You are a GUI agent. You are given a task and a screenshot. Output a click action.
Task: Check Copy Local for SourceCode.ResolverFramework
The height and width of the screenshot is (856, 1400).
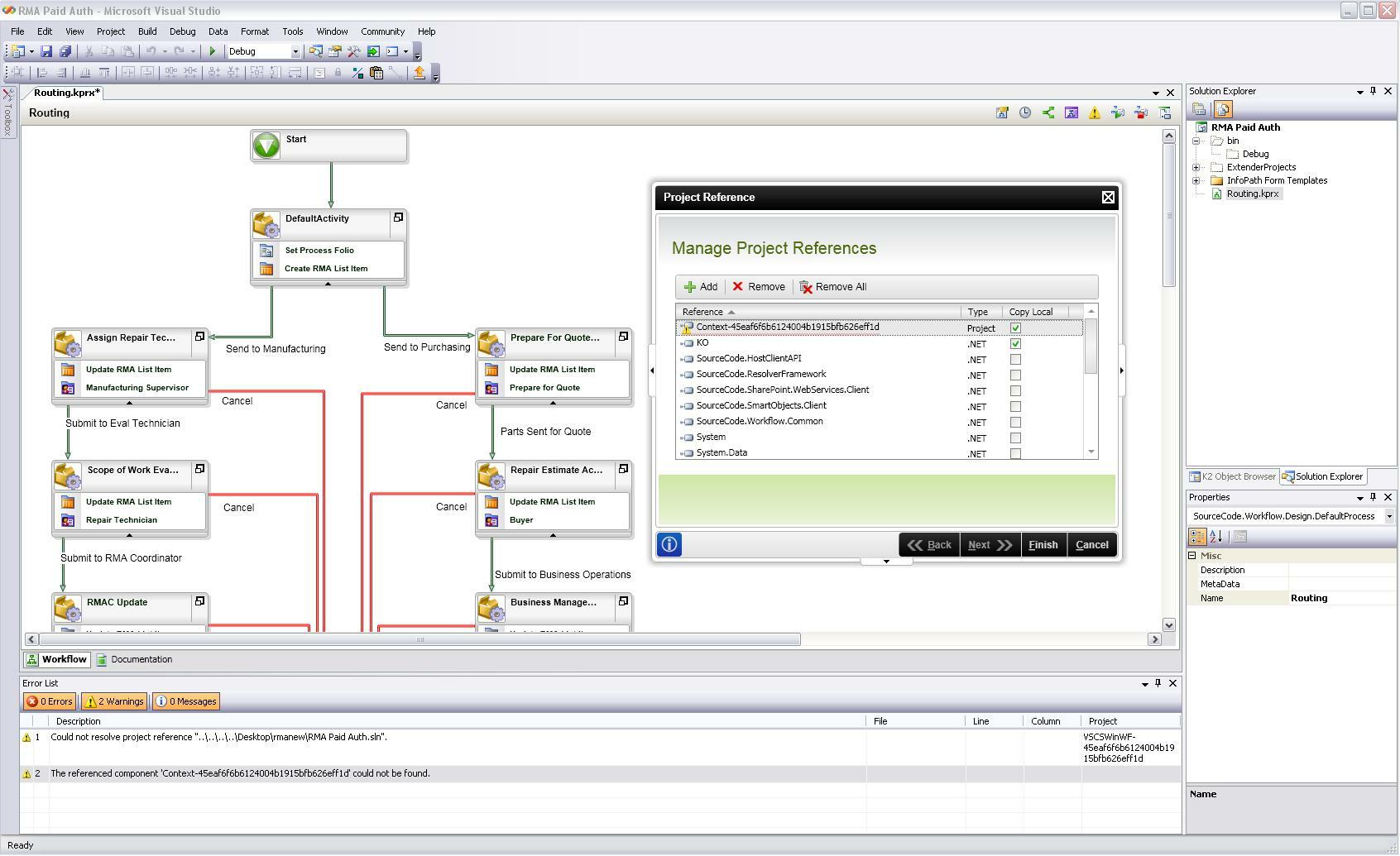1015,375
